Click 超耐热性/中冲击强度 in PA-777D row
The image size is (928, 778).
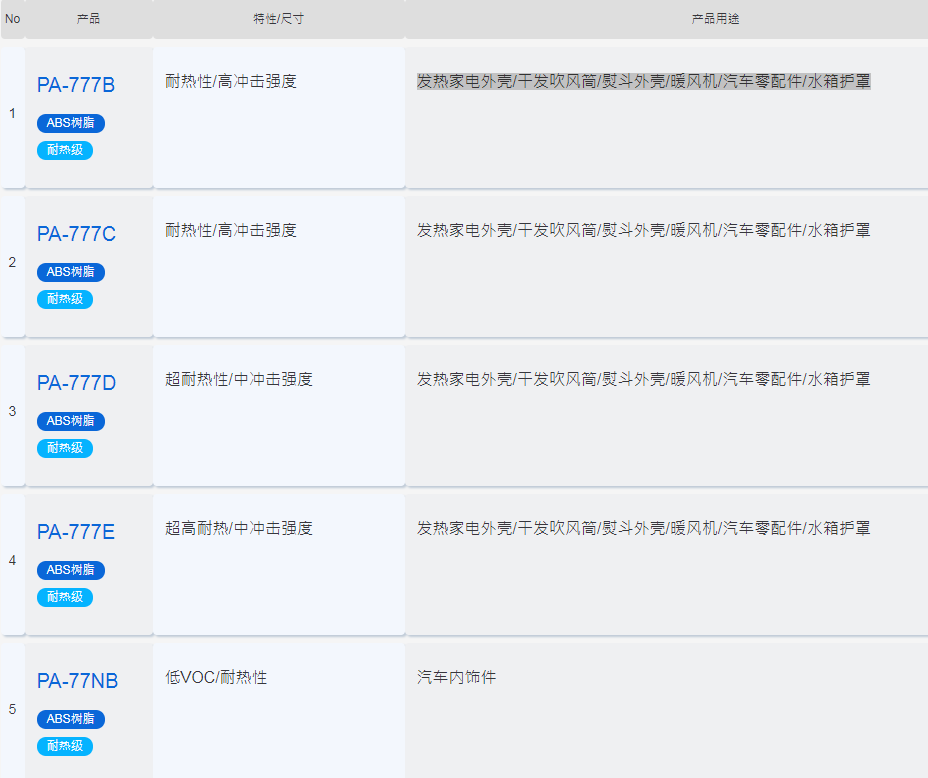(x=239, y=379)
